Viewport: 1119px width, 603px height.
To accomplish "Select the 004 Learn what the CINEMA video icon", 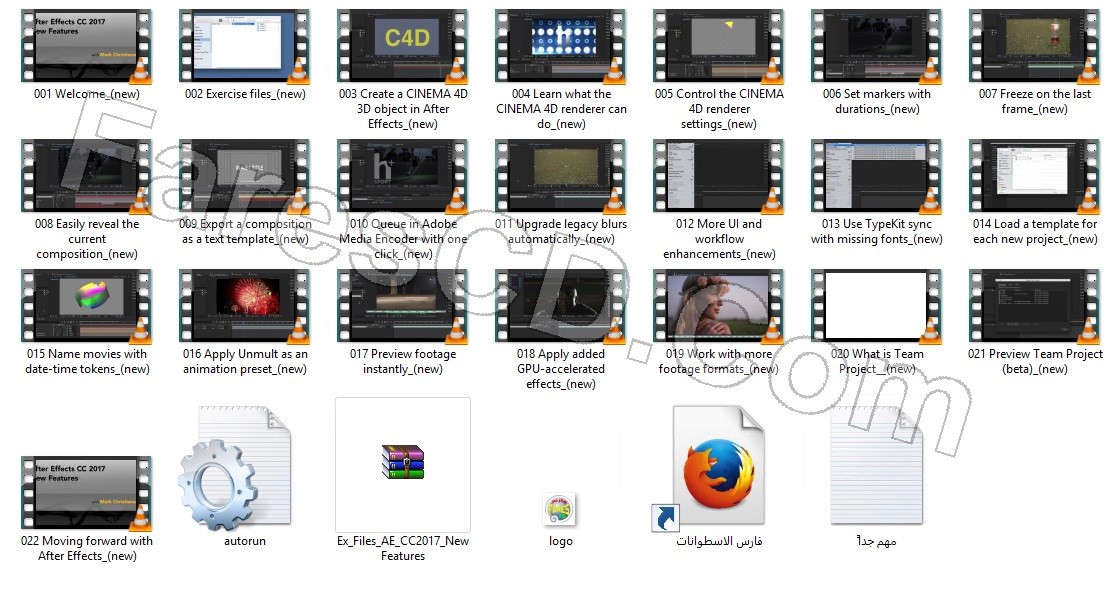I will [561, 46].
